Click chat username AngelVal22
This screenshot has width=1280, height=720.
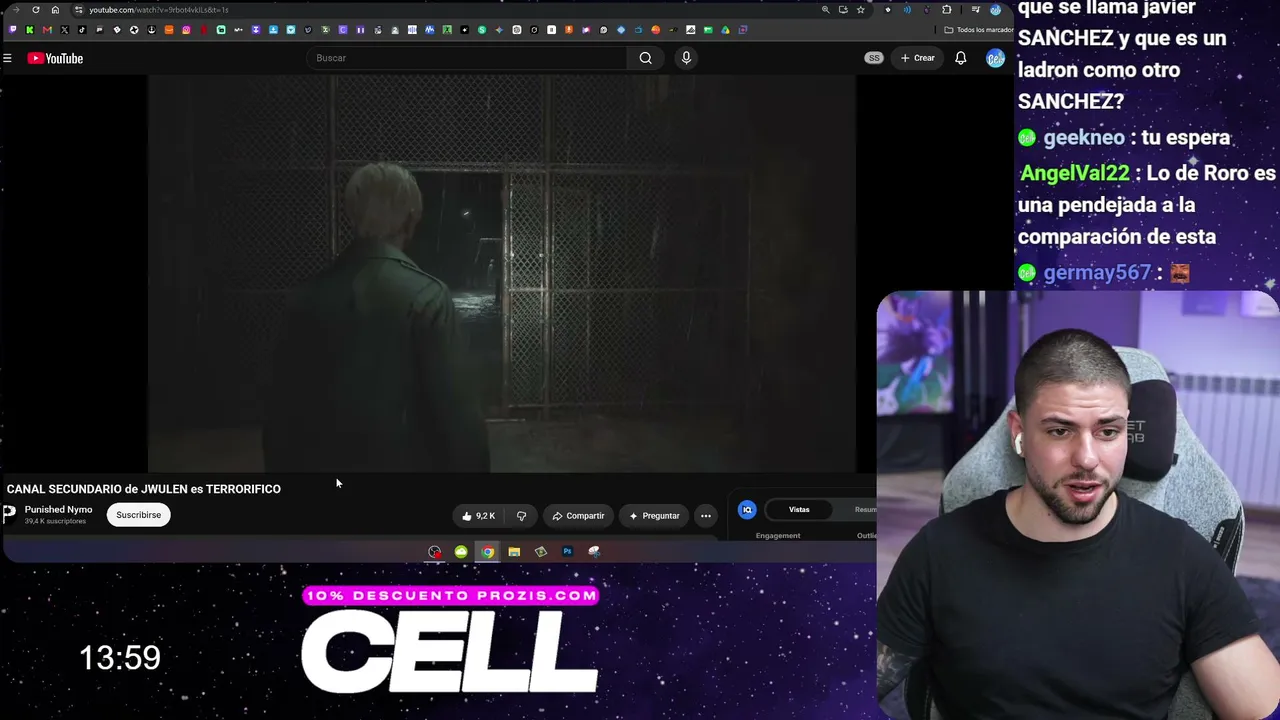(1074, 173)
